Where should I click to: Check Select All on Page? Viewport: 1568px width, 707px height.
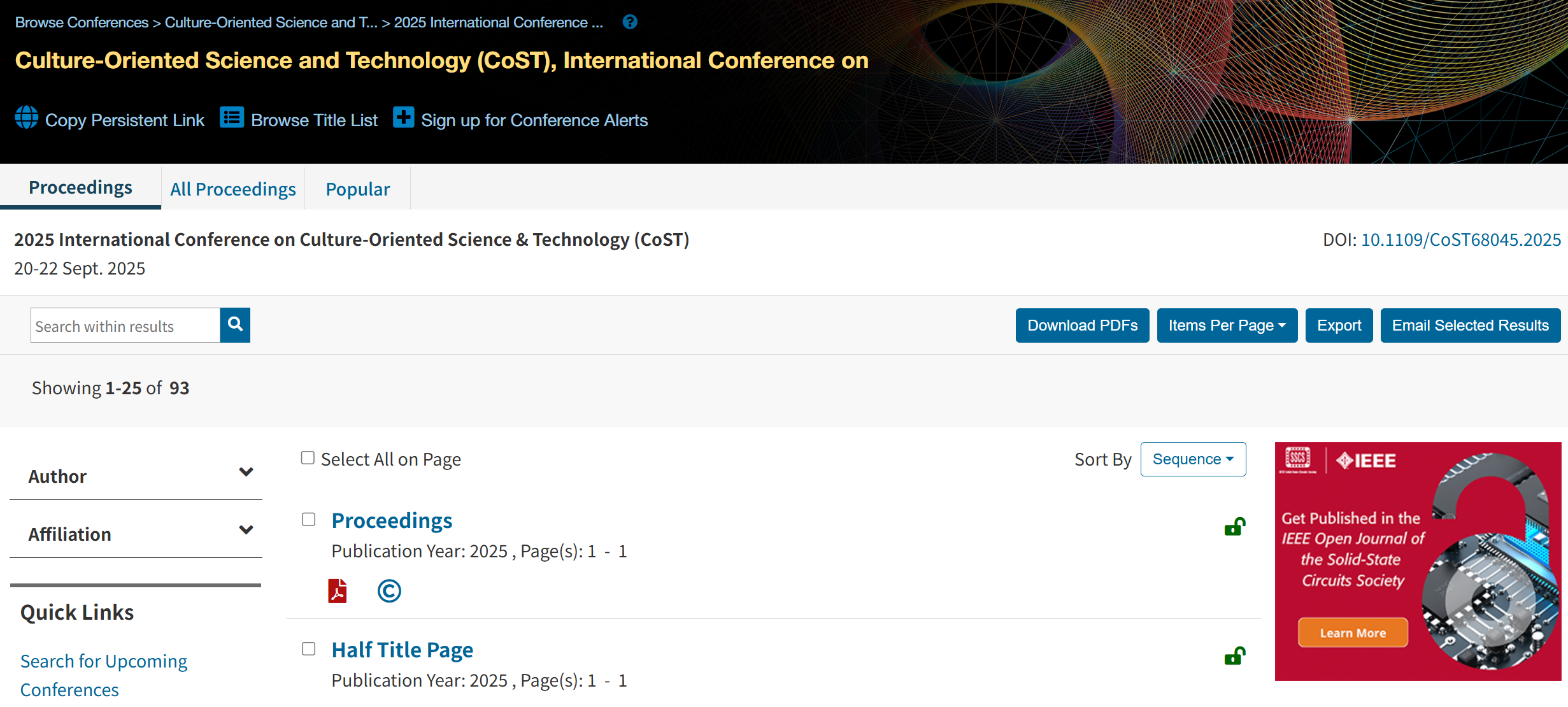308,458
